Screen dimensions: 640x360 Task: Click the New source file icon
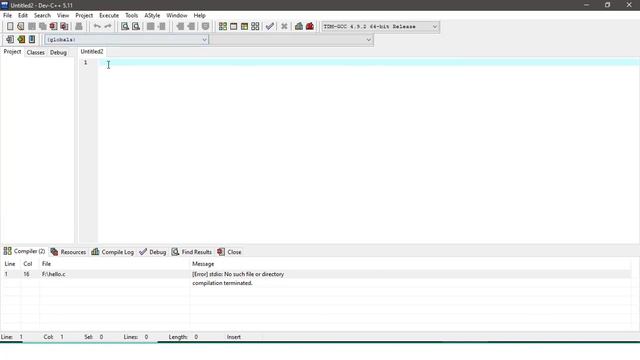tap(10, 27)
